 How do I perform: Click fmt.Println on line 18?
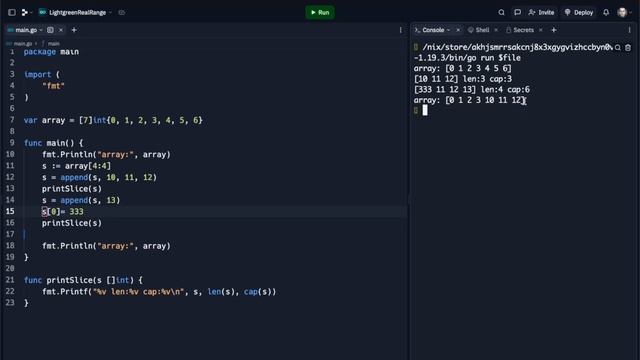[x=106, y=246]
